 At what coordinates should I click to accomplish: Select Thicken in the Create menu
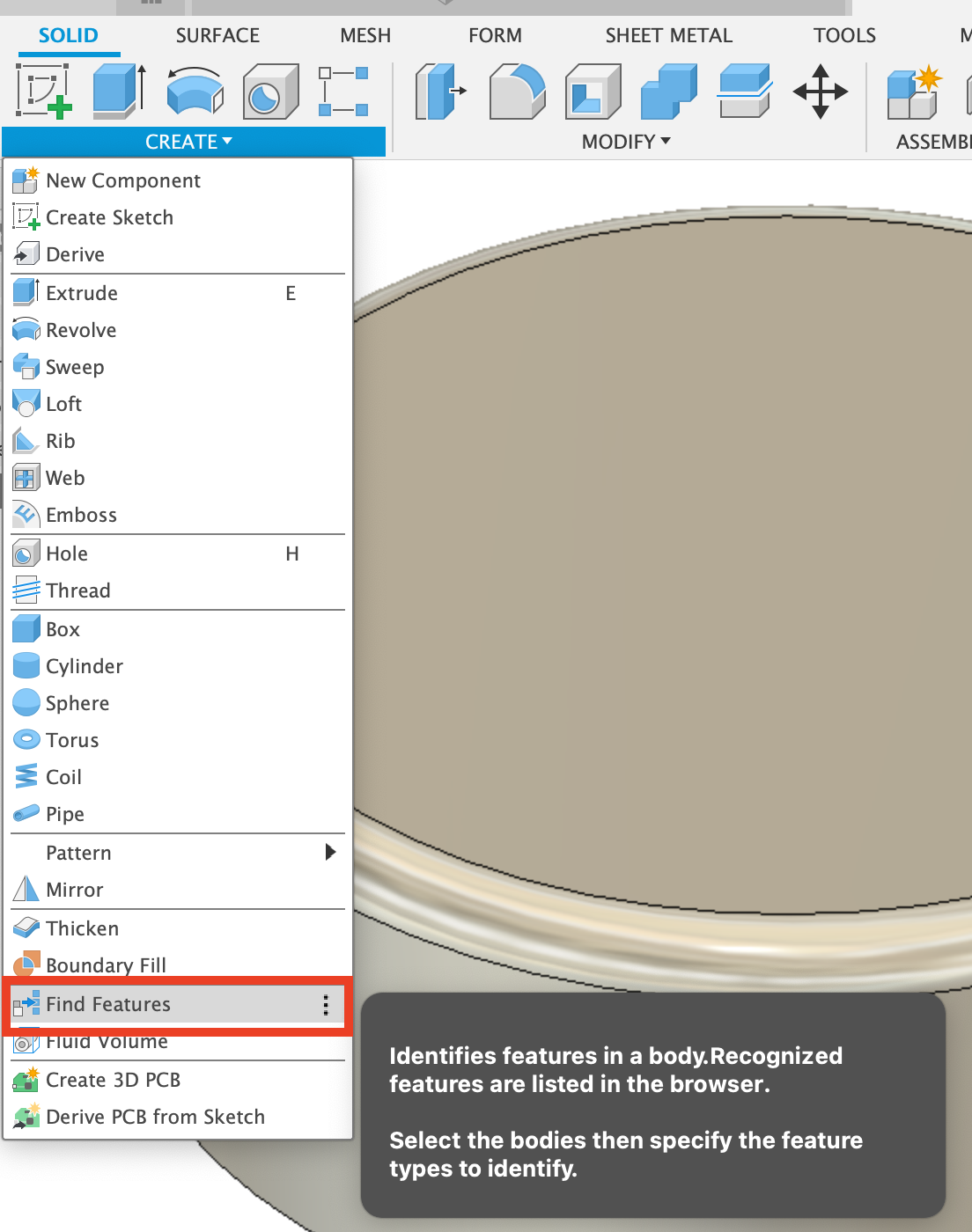coord(82,928)
